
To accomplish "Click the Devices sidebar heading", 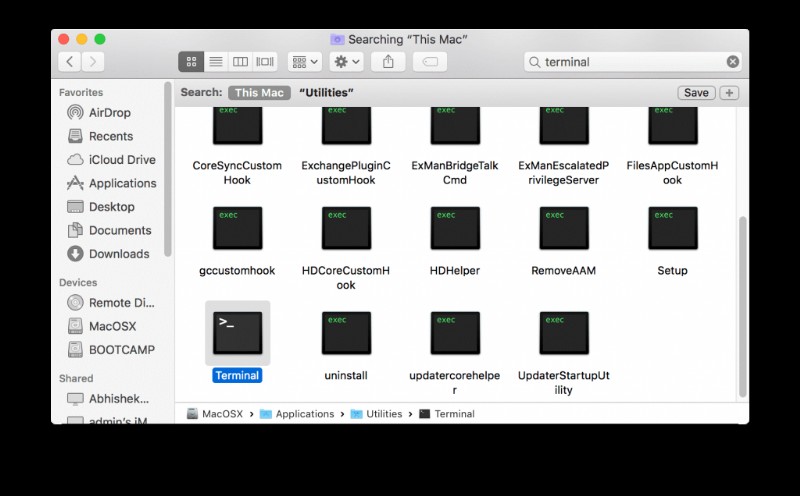I will pos(78,283).
